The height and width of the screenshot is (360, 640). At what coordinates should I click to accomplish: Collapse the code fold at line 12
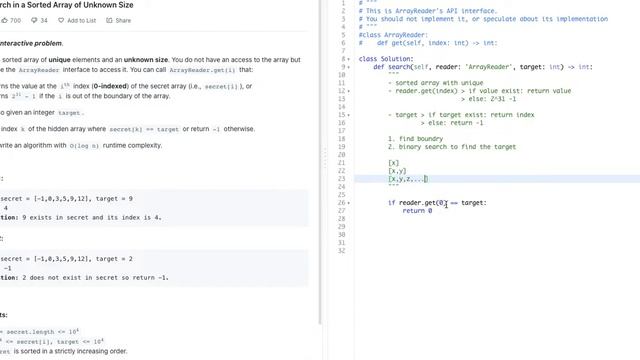pyautogui.click(x=349, y=91)
